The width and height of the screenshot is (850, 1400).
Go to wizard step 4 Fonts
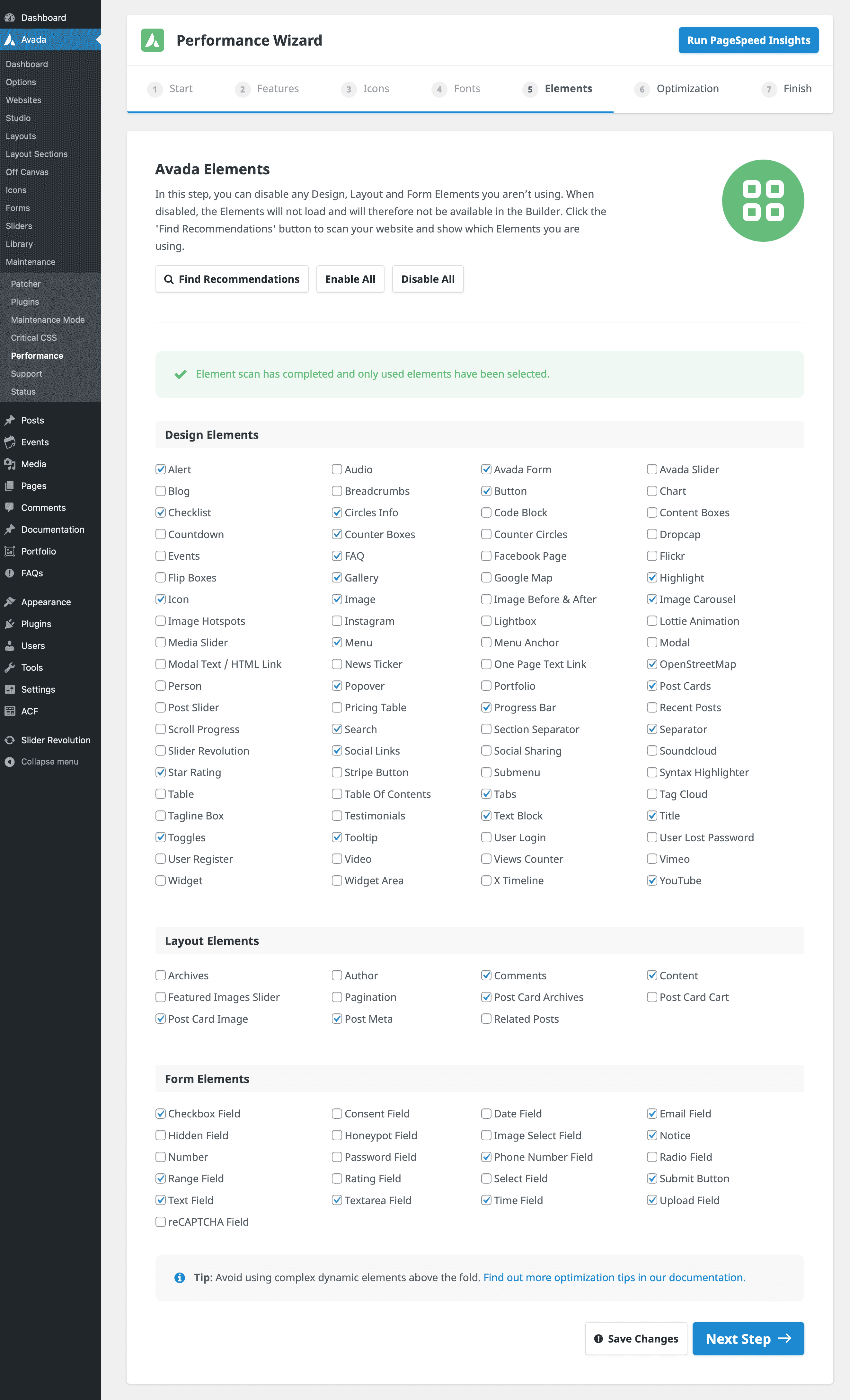coord(456,89)
